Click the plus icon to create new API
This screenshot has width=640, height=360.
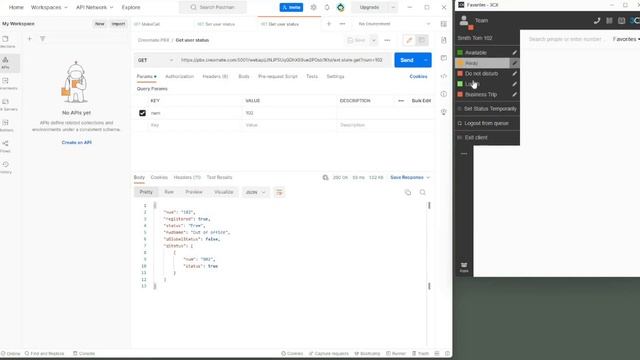click(29, 39)
